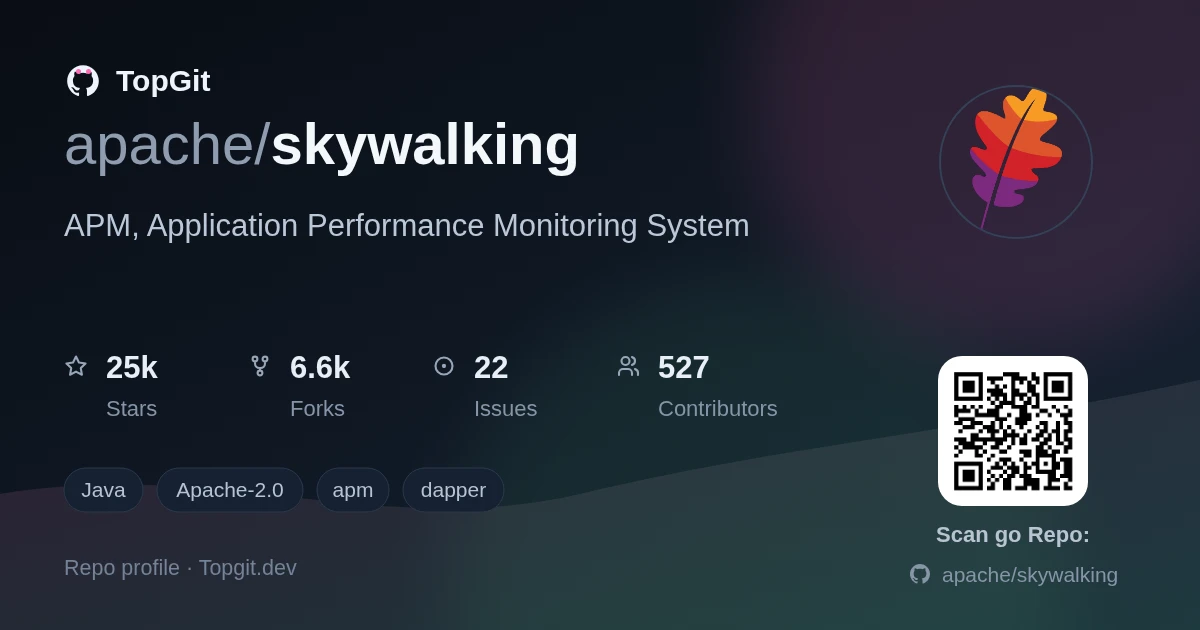Viewport: 1200px width, 630px height.
Task: Click the fork icon beside 6.6k
Action: click(260, 366)
